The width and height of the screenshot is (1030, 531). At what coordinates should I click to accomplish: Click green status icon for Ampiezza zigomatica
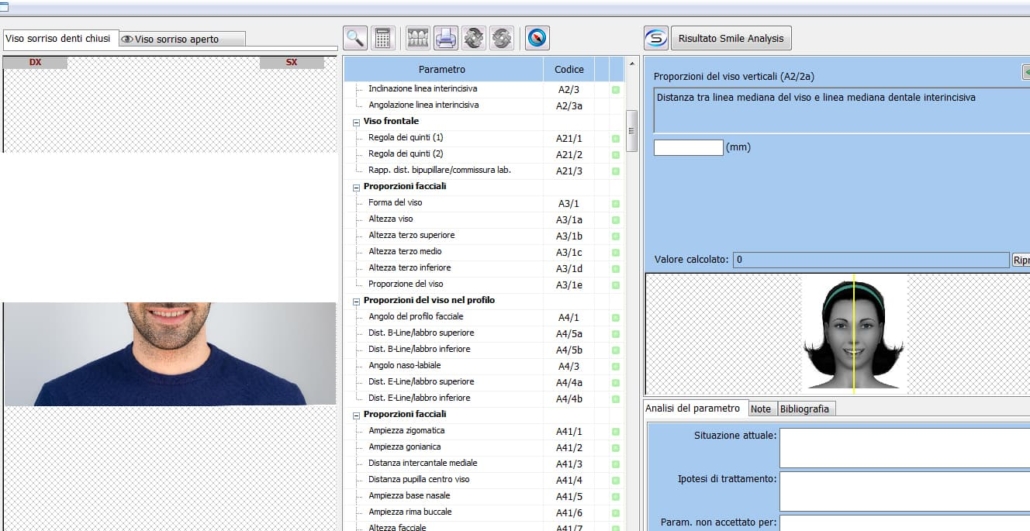tap(616, 432)
